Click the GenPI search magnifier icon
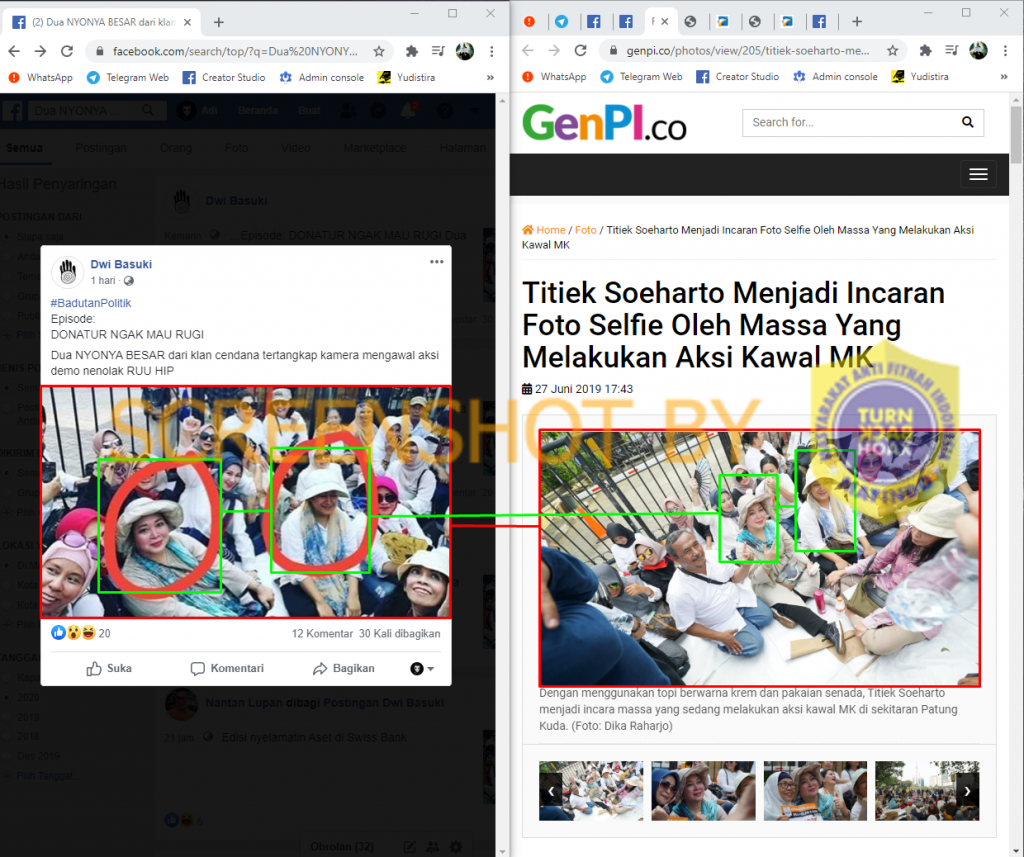Viewport: 1024px width, 857px height. (x=967, y=122)
